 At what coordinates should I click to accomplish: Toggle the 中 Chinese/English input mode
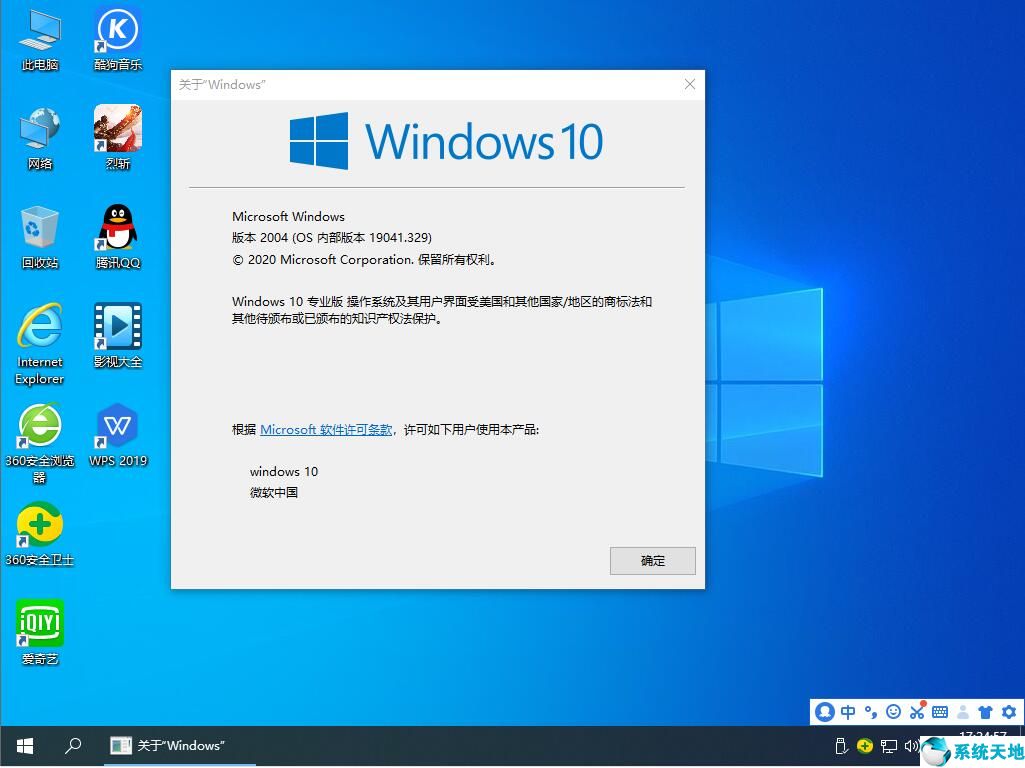[x=848, y=712]
